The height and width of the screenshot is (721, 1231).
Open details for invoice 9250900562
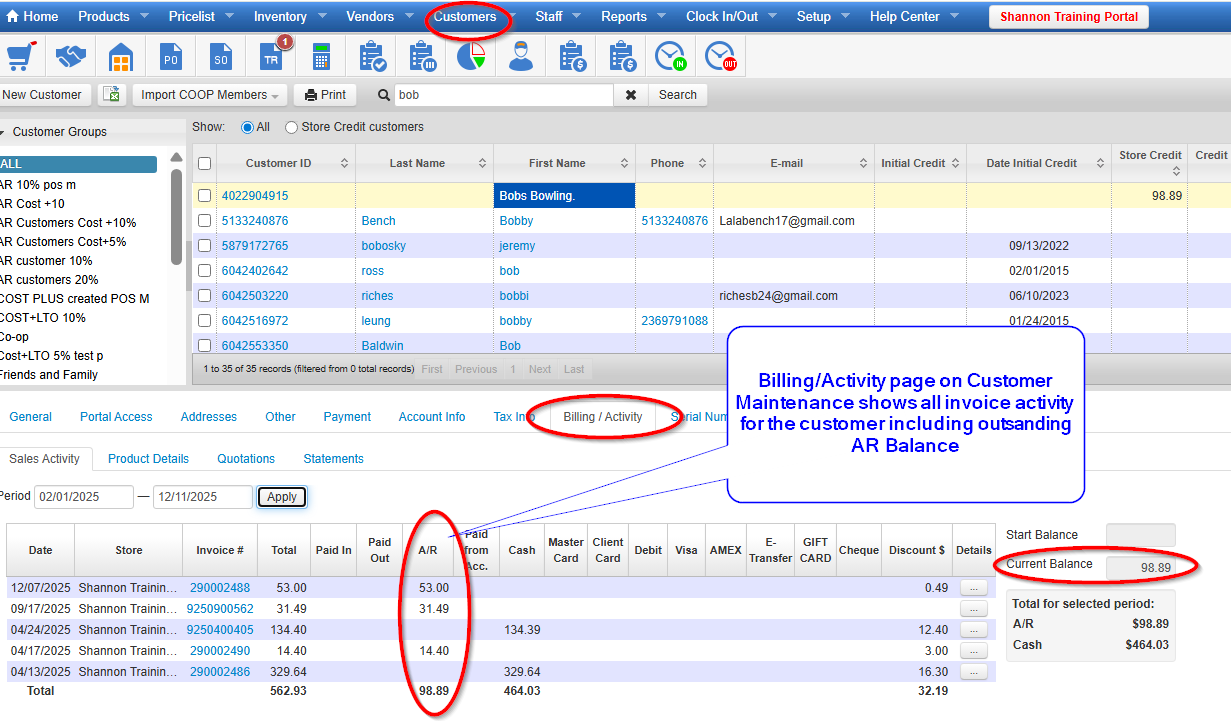(974, 609)
